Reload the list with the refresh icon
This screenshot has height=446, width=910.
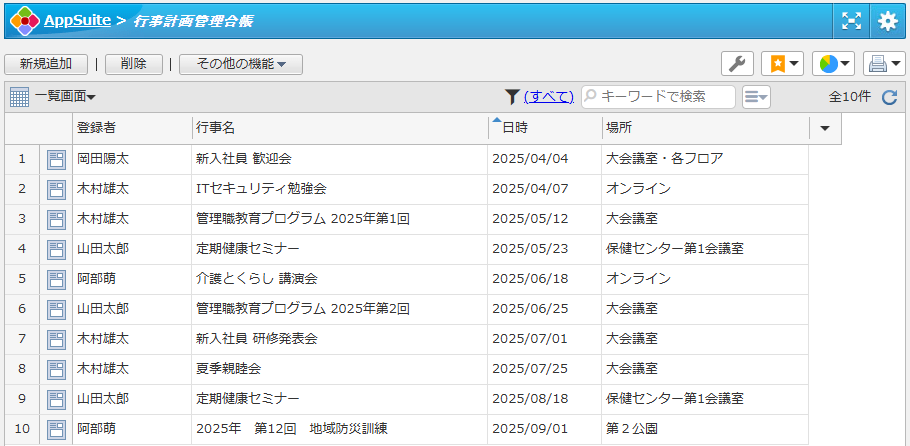point(890,97)
